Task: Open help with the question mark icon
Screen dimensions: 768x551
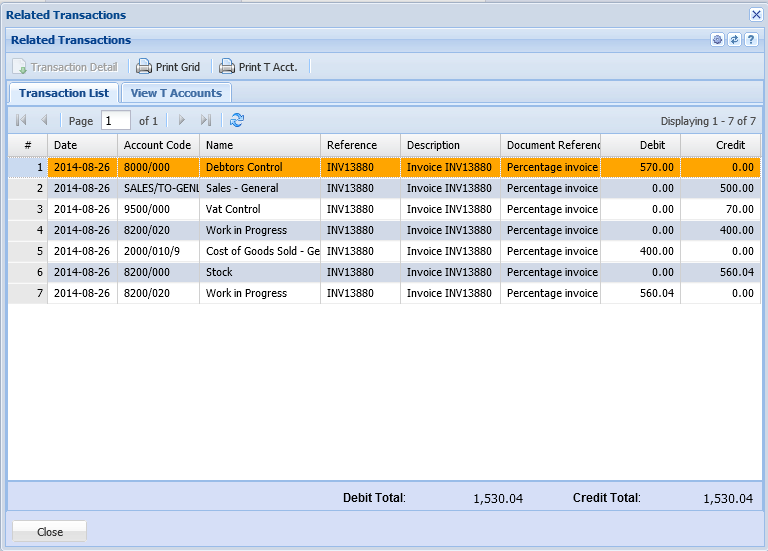Action: (x=750, y=40)
